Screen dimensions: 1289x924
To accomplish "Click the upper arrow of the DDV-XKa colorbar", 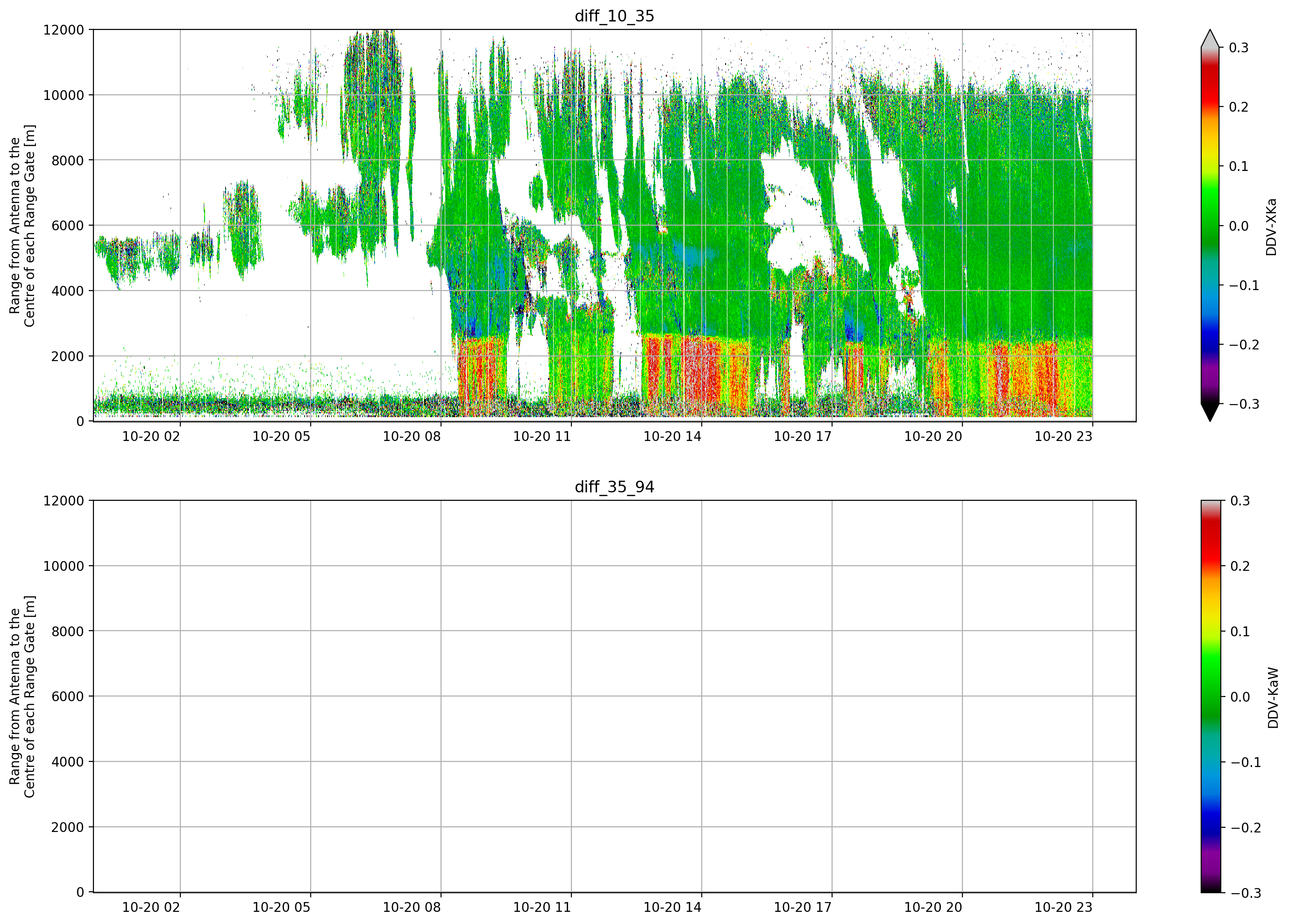I will [x=1210, y=38].
